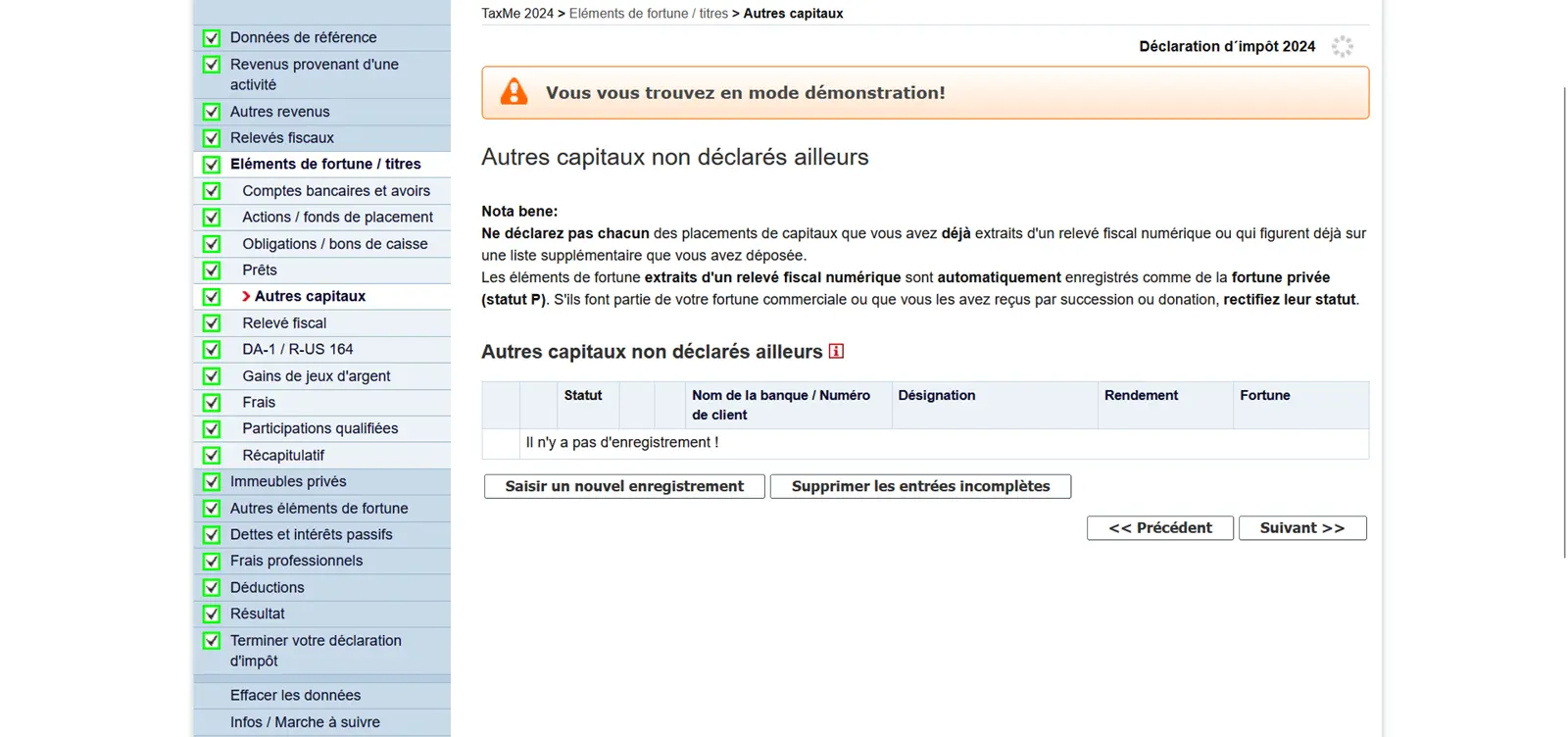Open Infos / Marche à suivre

(x=305, y=722)
